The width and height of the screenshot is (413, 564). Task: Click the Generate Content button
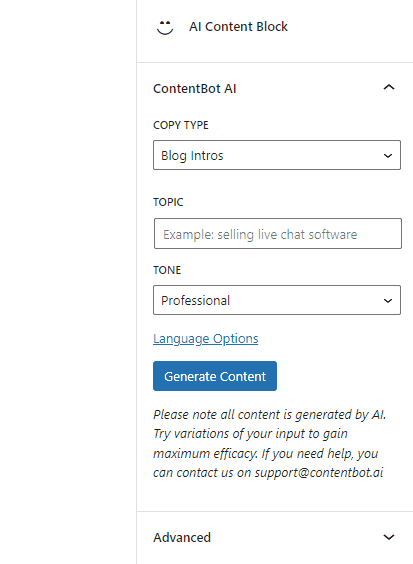(x=215, y=376)
